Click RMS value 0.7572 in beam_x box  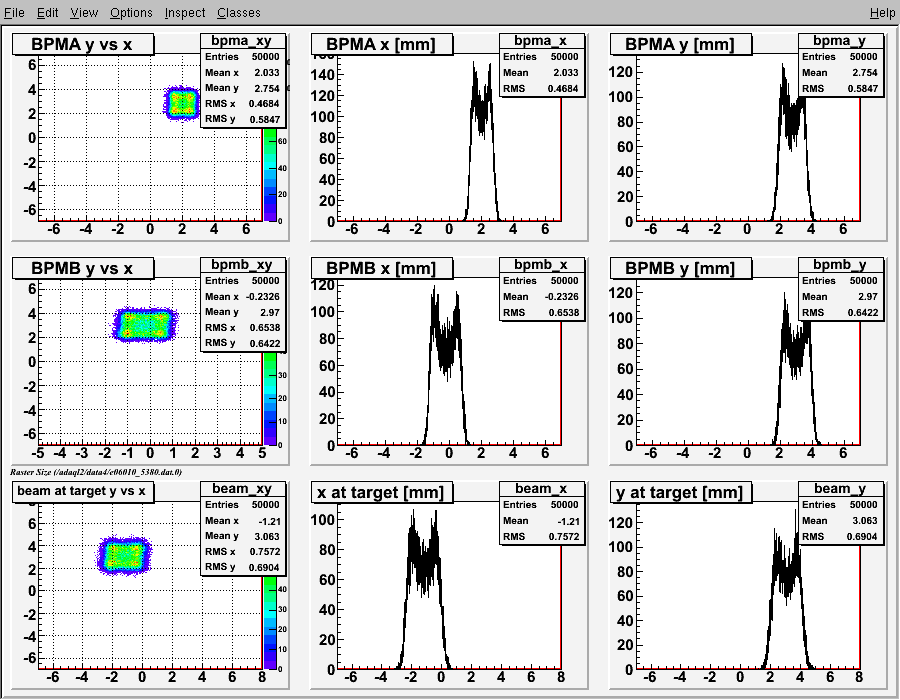pyautogui.click(x=563, y=536)
